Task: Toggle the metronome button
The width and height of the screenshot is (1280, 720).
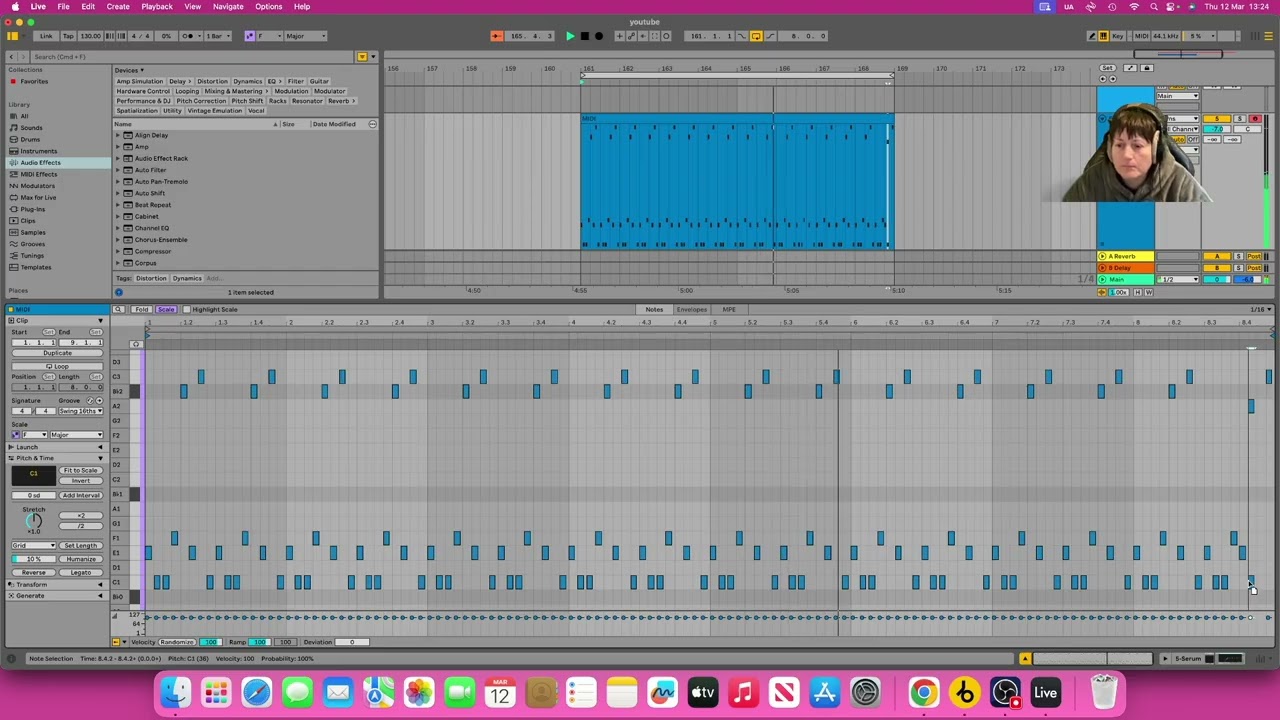Action: coord(189,36)
